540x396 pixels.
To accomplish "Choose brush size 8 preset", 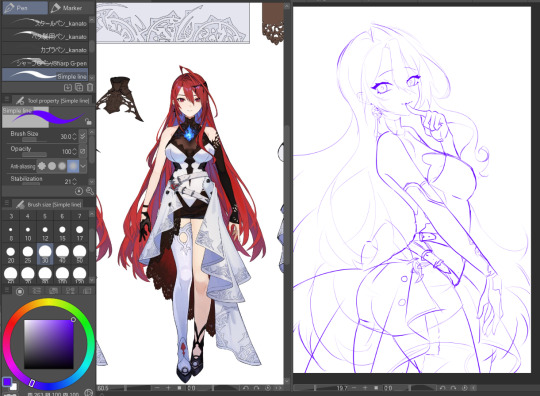I will pos(11,233).
